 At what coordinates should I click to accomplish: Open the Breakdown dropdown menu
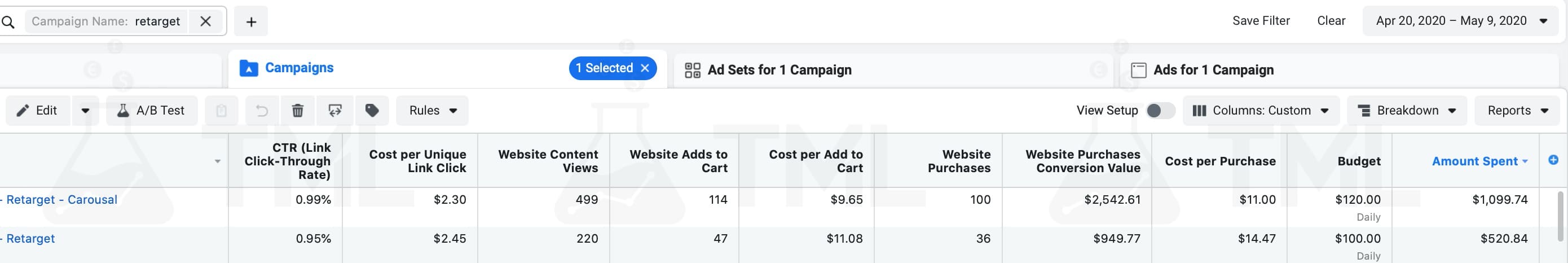click(1407, 111)
